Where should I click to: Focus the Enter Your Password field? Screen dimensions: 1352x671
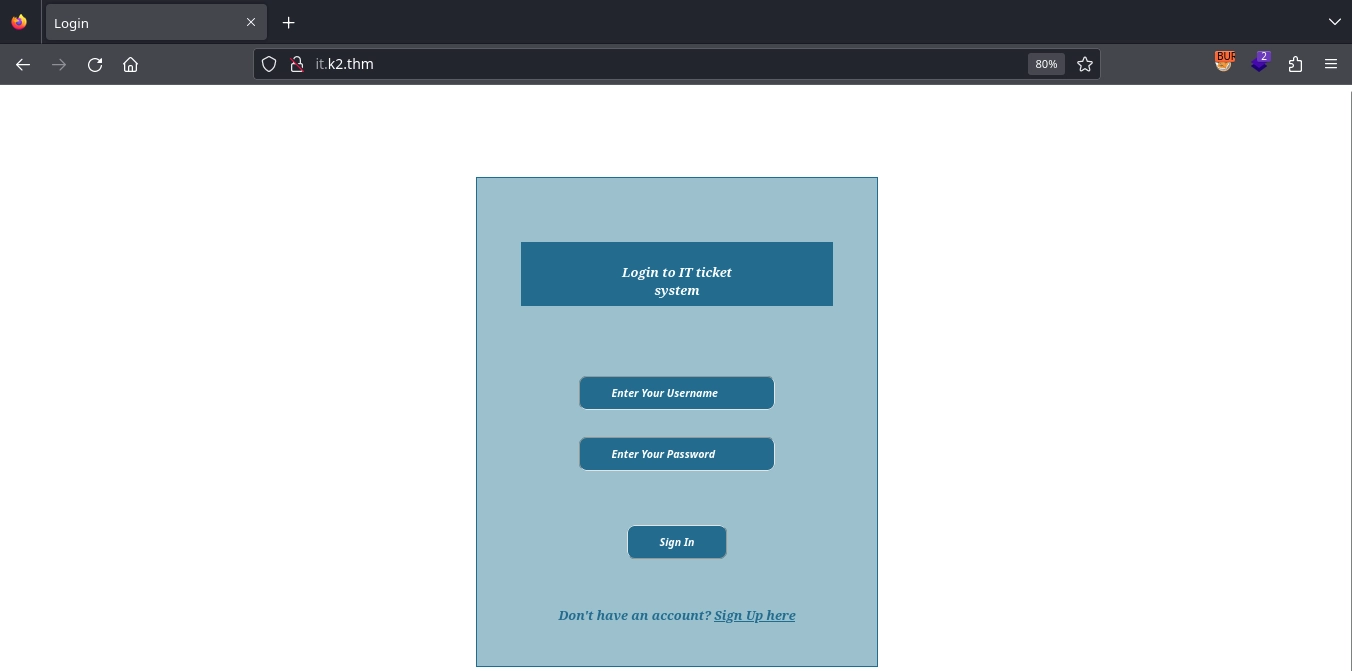coord(676,454)
